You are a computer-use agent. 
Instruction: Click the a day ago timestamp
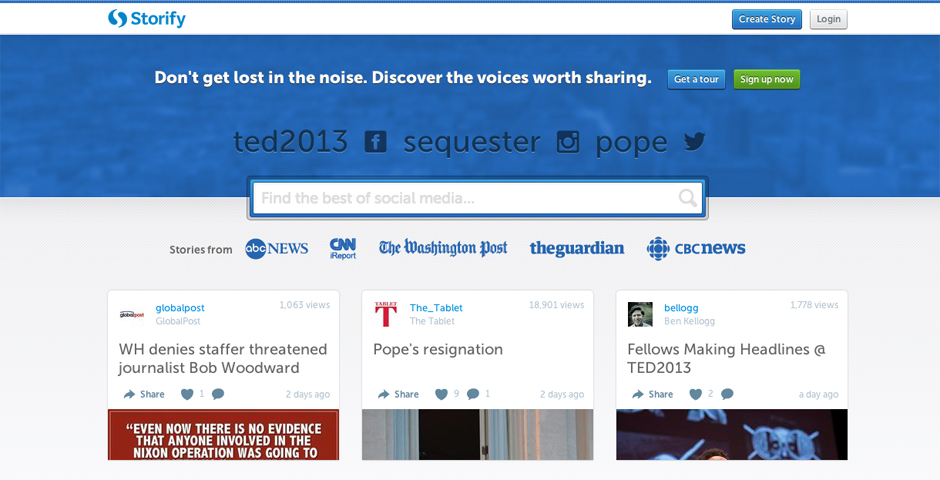tap(818, 394)
